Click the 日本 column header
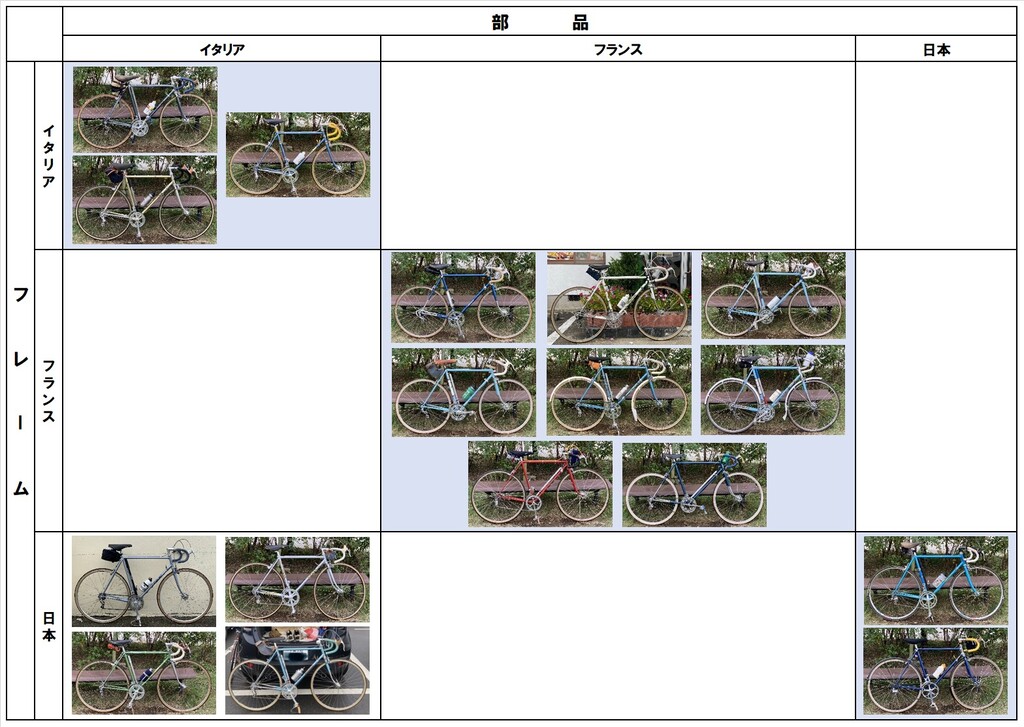The height and width of the screenshot is (727, 1024). tap(936, 49)
